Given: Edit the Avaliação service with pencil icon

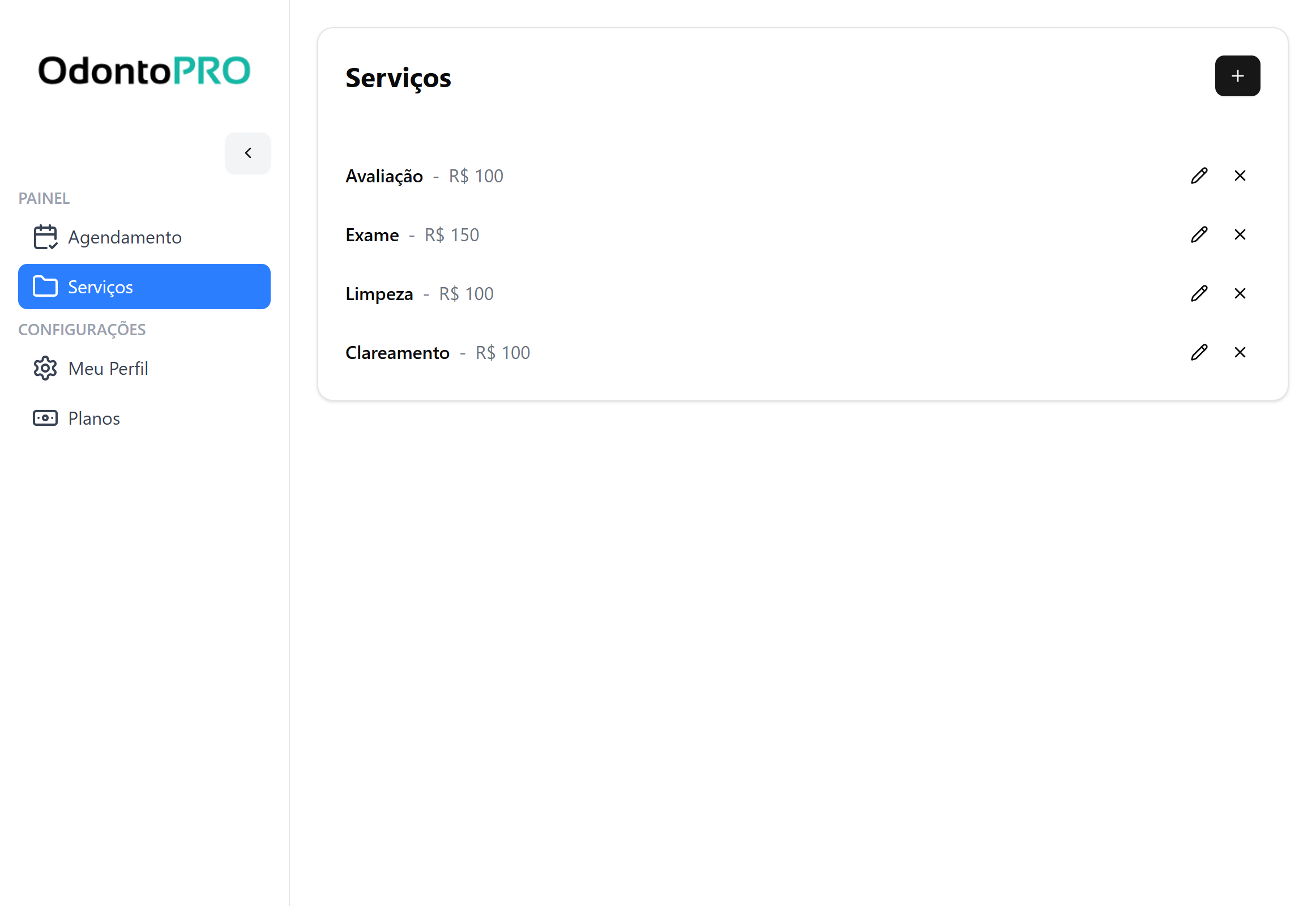Looking at the screenshot, I should [1198, 176].
